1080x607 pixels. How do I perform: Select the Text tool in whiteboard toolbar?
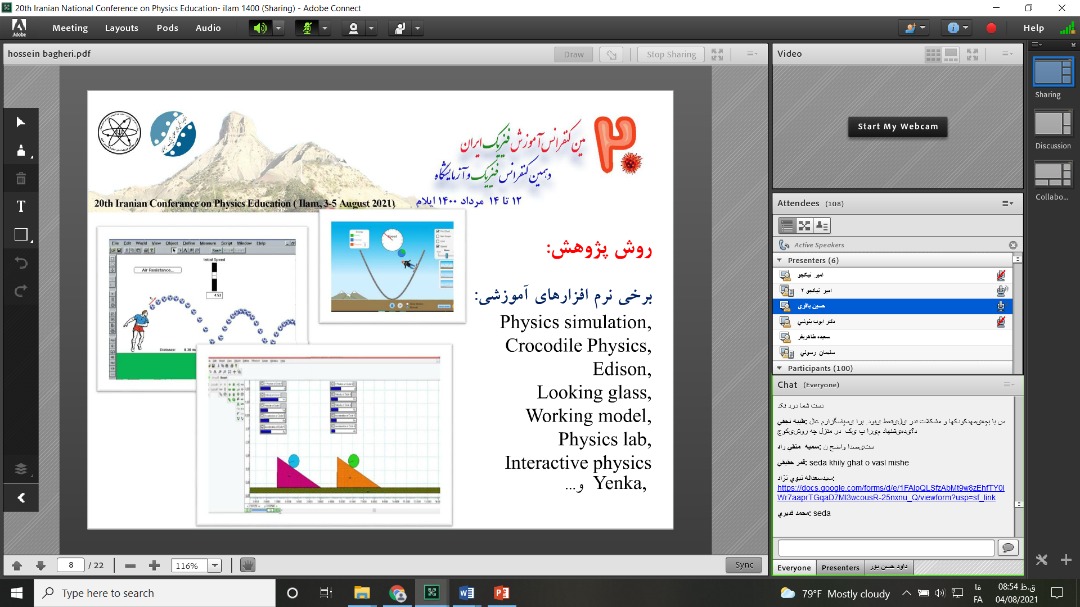[x=21, y=207]
